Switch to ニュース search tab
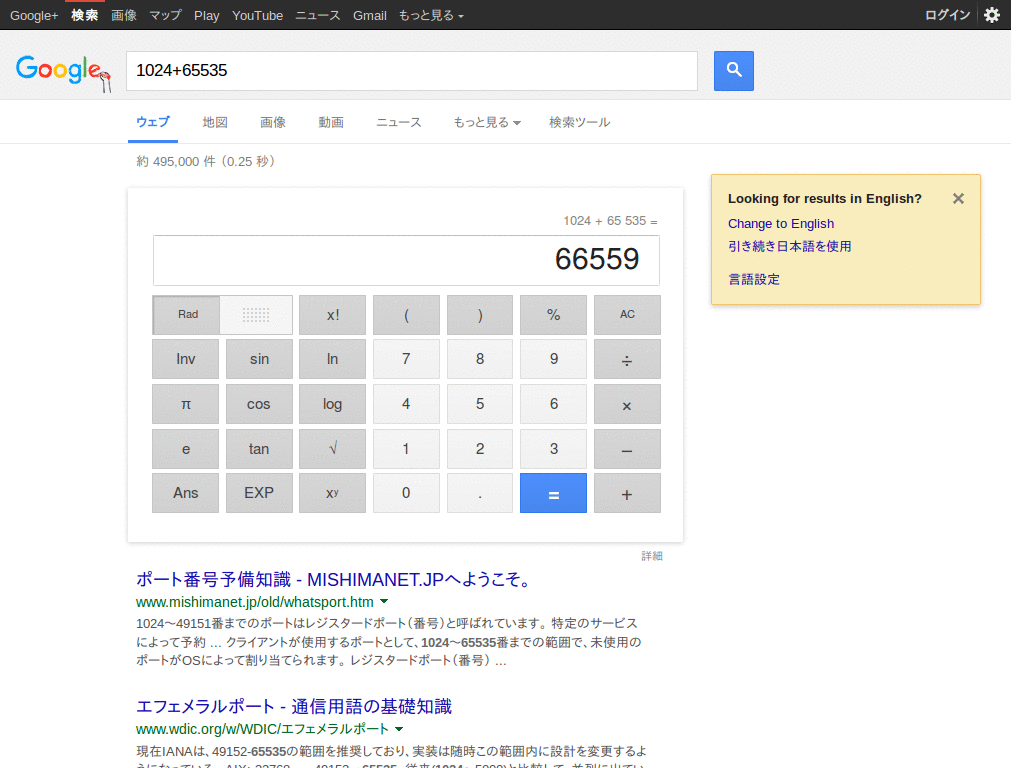 coord(399,122)
